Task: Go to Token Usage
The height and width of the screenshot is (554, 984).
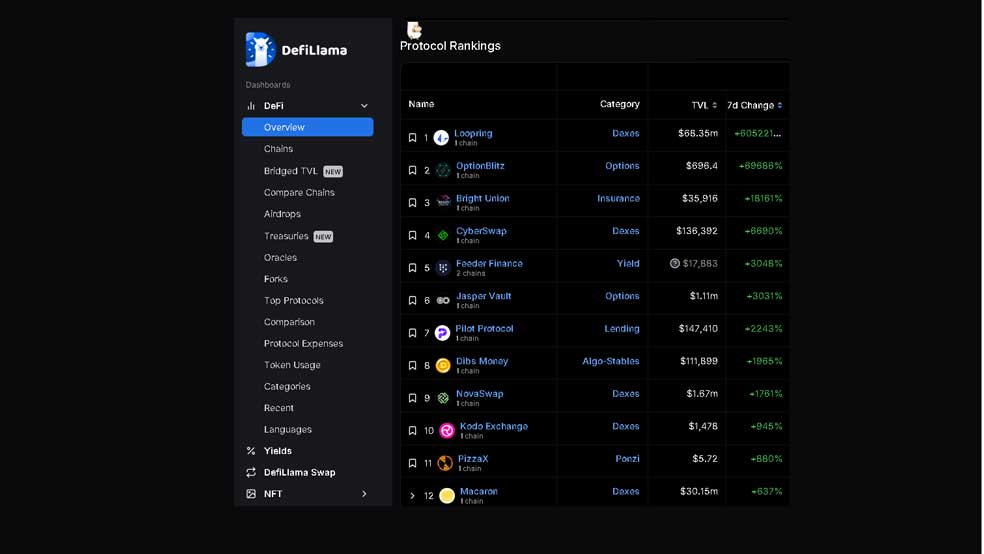Action: click(292, 365)
